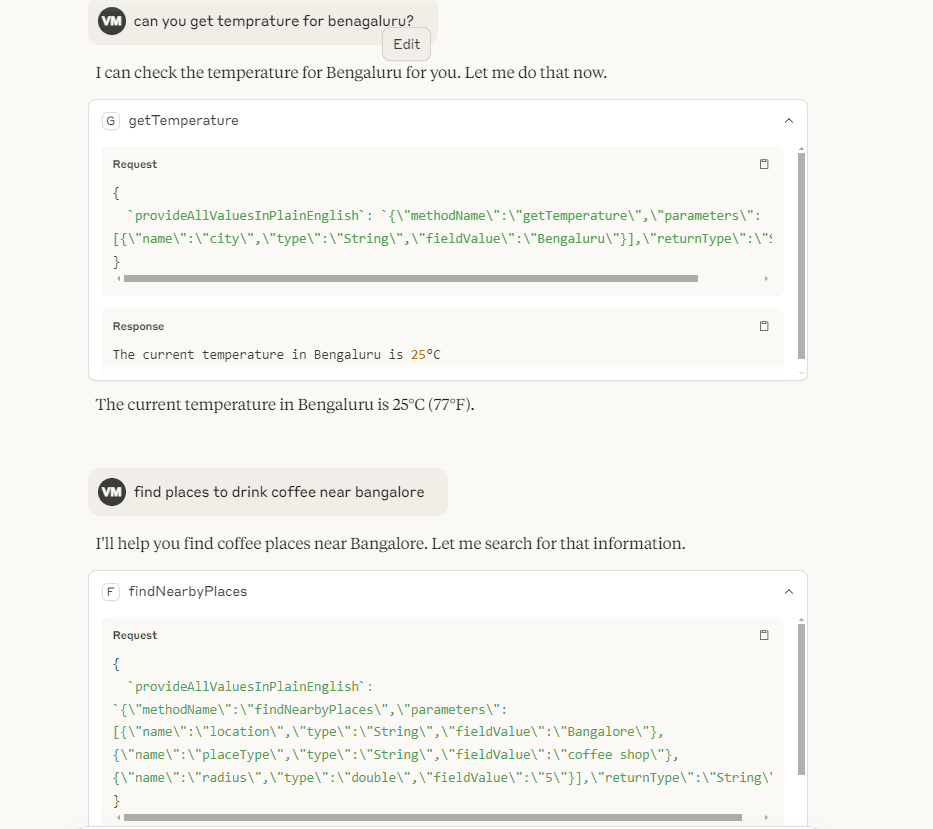Copy the getTemperature request JSON
The image size is (933, 829).
tap(764, 164)
